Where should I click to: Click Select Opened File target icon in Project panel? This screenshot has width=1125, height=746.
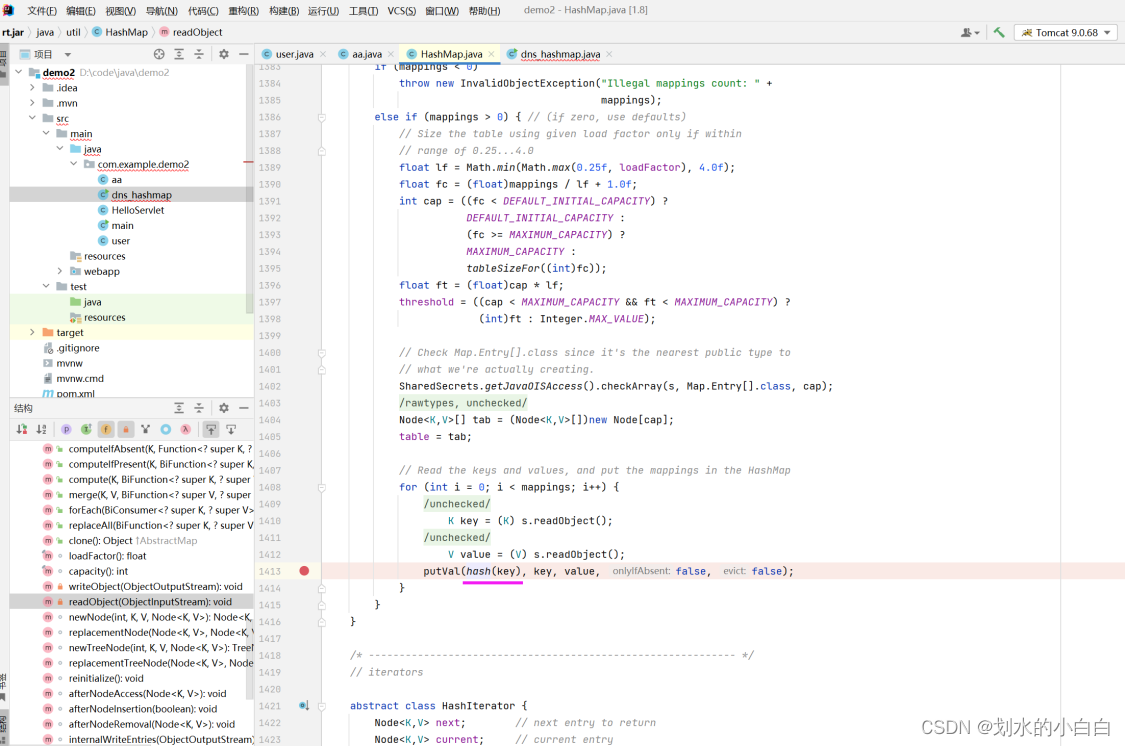click(159, 54)
